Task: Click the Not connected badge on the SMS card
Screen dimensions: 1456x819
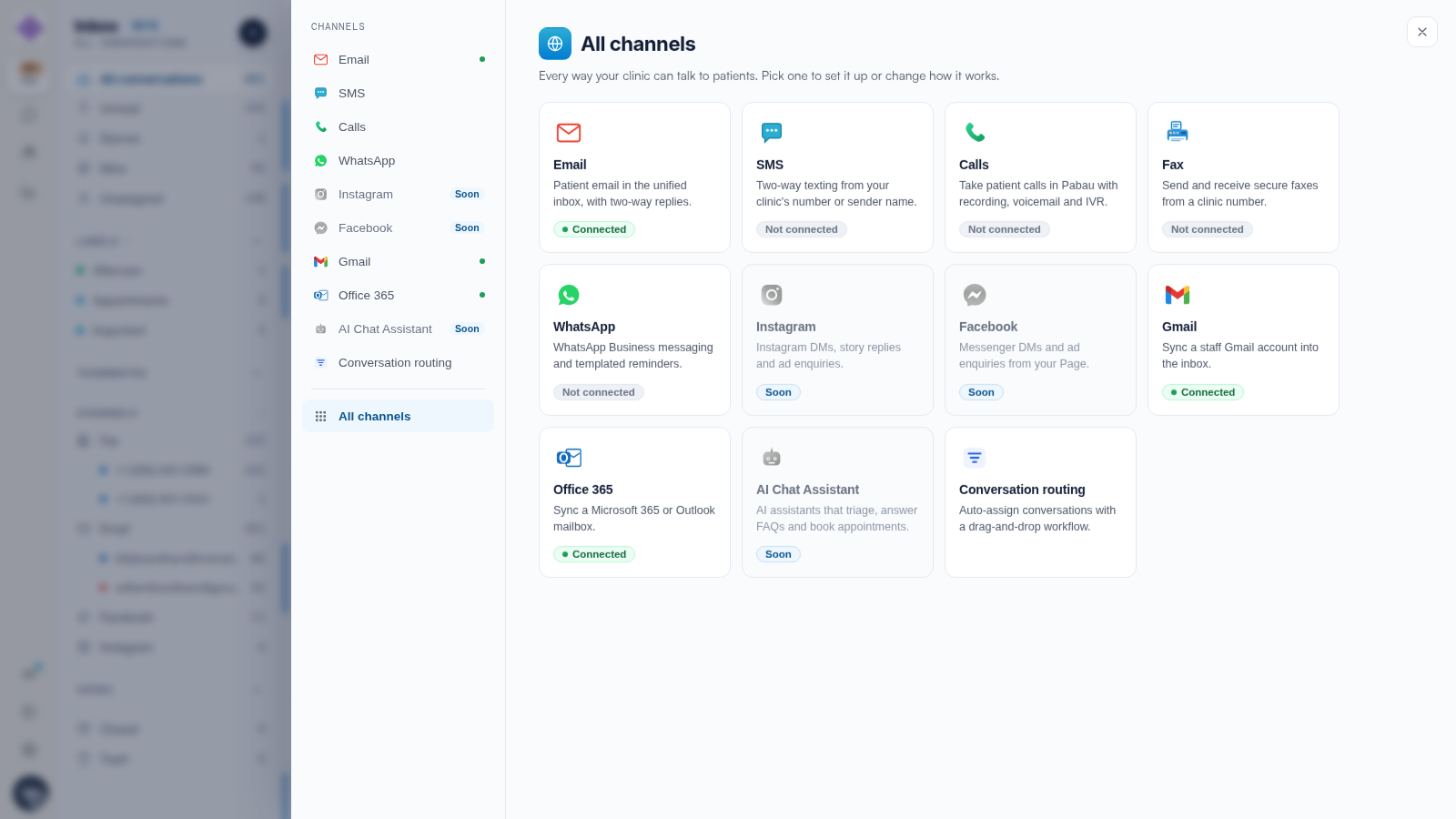Action: point(802,229)
